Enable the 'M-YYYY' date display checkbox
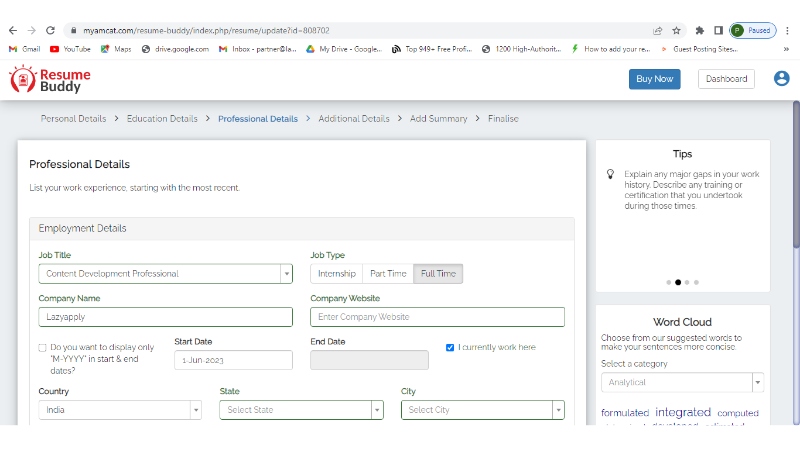Image resolution: width=800 pixels, height=449 pixels. tap(42, 348)
